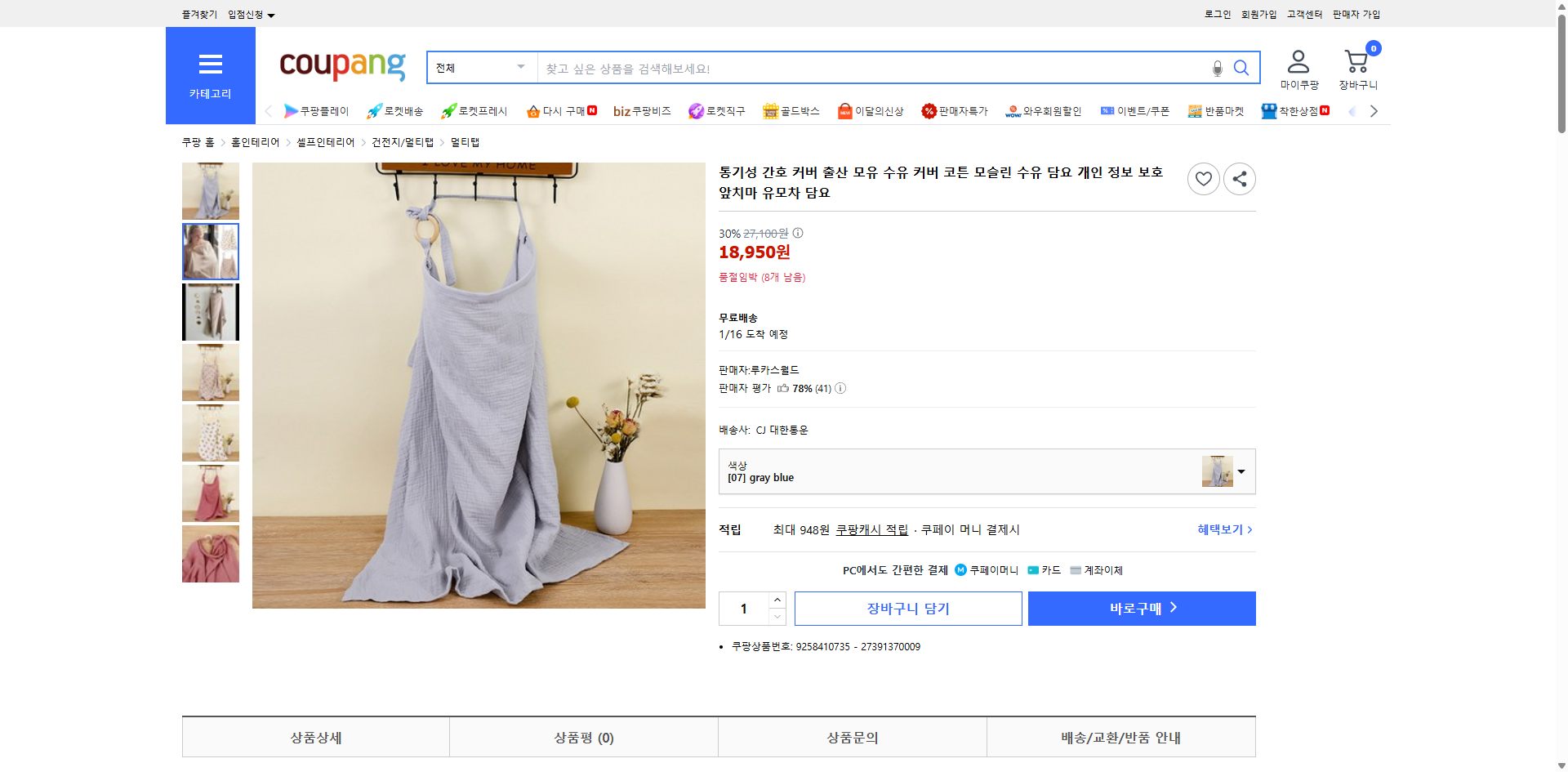Click the Coupang logo

pyautogui.click(x=341, y=67)
